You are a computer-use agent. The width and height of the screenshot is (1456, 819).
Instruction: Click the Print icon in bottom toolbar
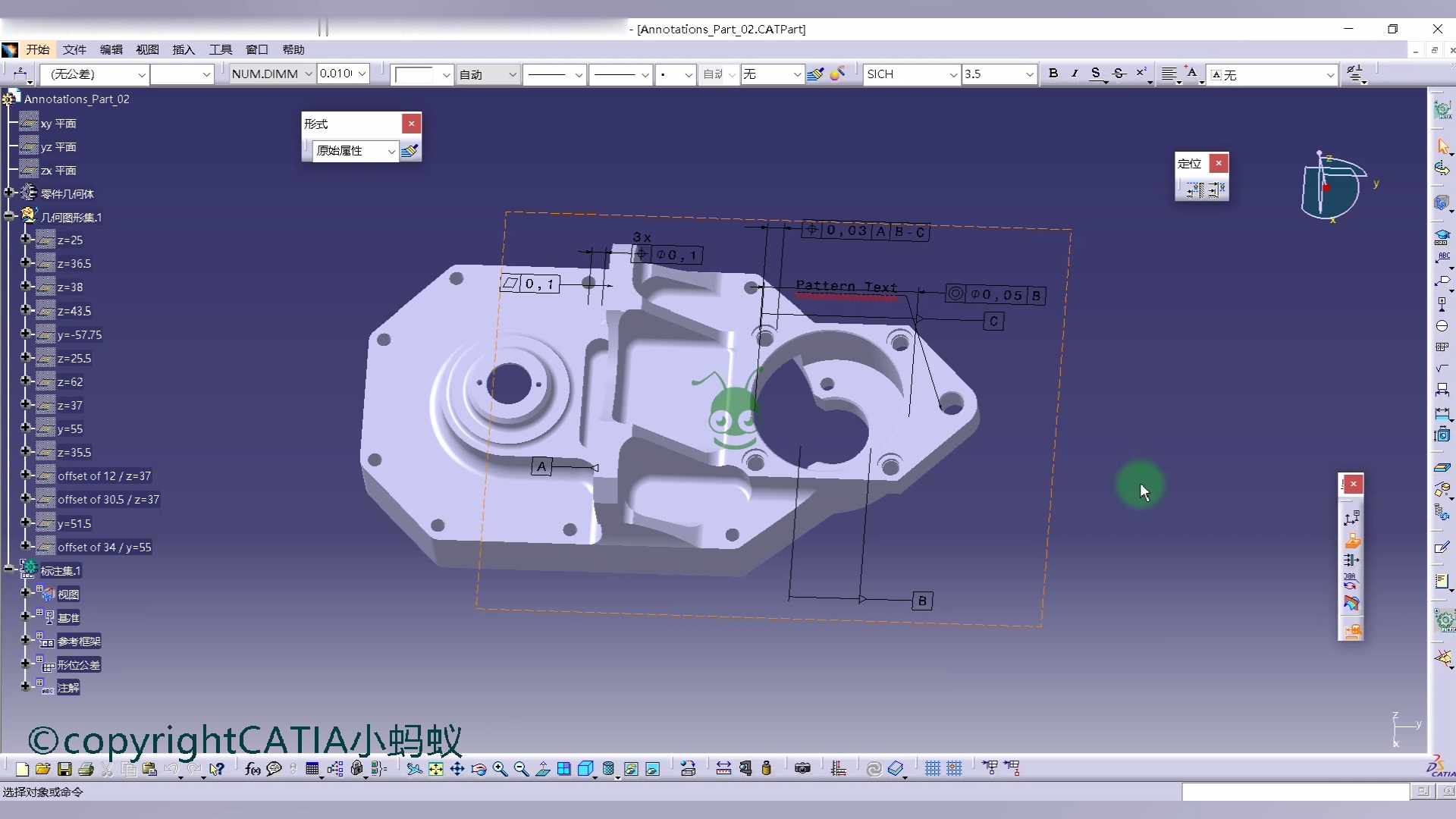click(x=86, y=769)
